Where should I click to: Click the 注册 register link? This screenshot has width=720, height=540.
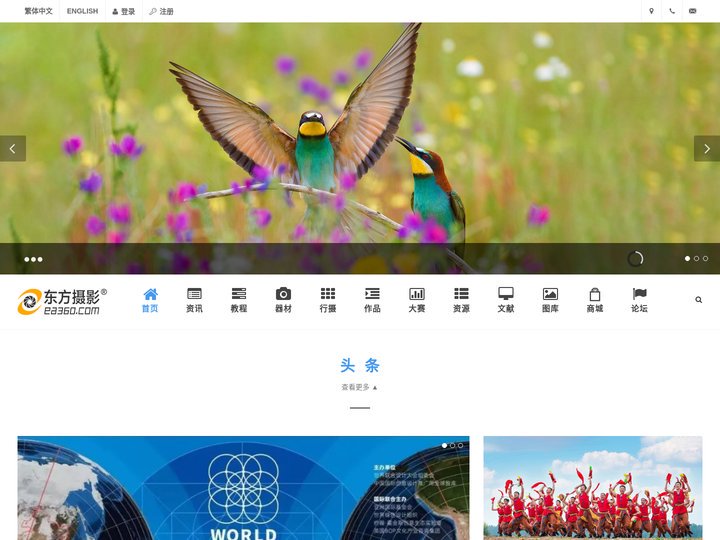point(161,11)
